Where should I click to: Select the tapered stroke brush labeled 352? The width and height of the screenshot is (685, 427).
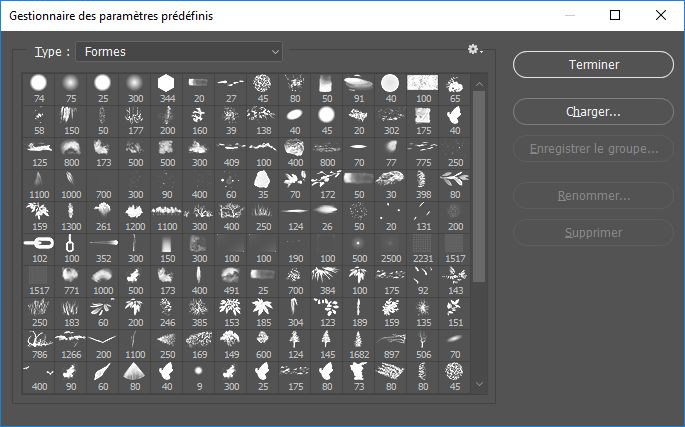point(102,244)
